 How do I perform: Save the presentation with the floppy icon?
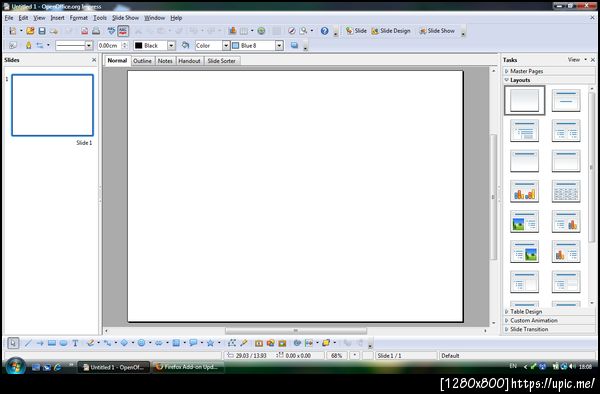42,31
